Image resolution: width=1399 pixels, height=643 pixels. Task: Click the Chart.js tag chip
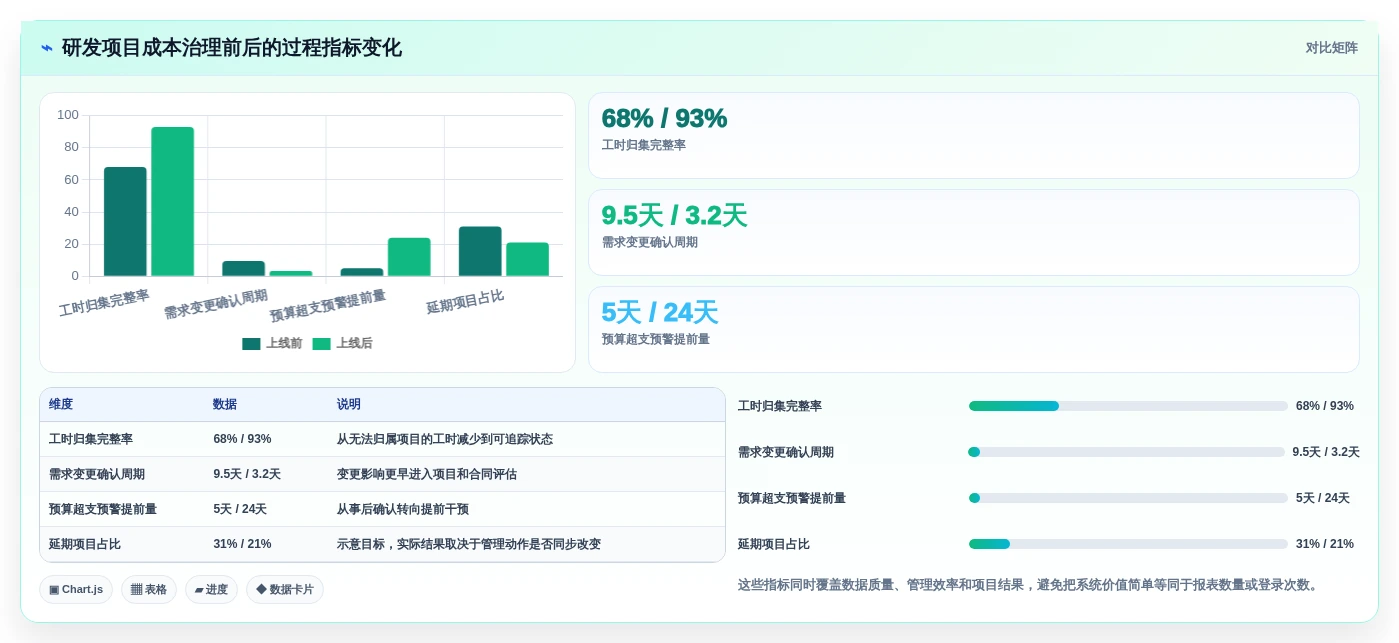[x=76, y=590]
